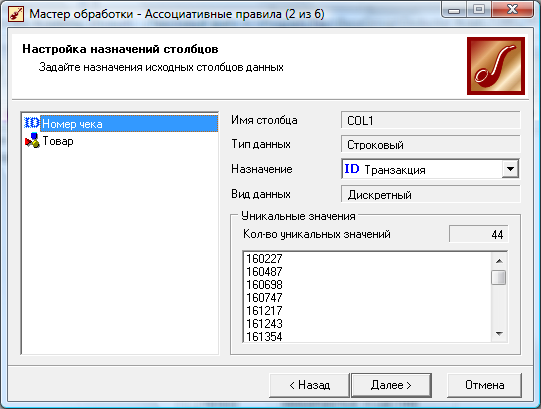Viewport: 541px width, 409px height.
Task: Select value 160227 in the list
Action: pos(264,259)
